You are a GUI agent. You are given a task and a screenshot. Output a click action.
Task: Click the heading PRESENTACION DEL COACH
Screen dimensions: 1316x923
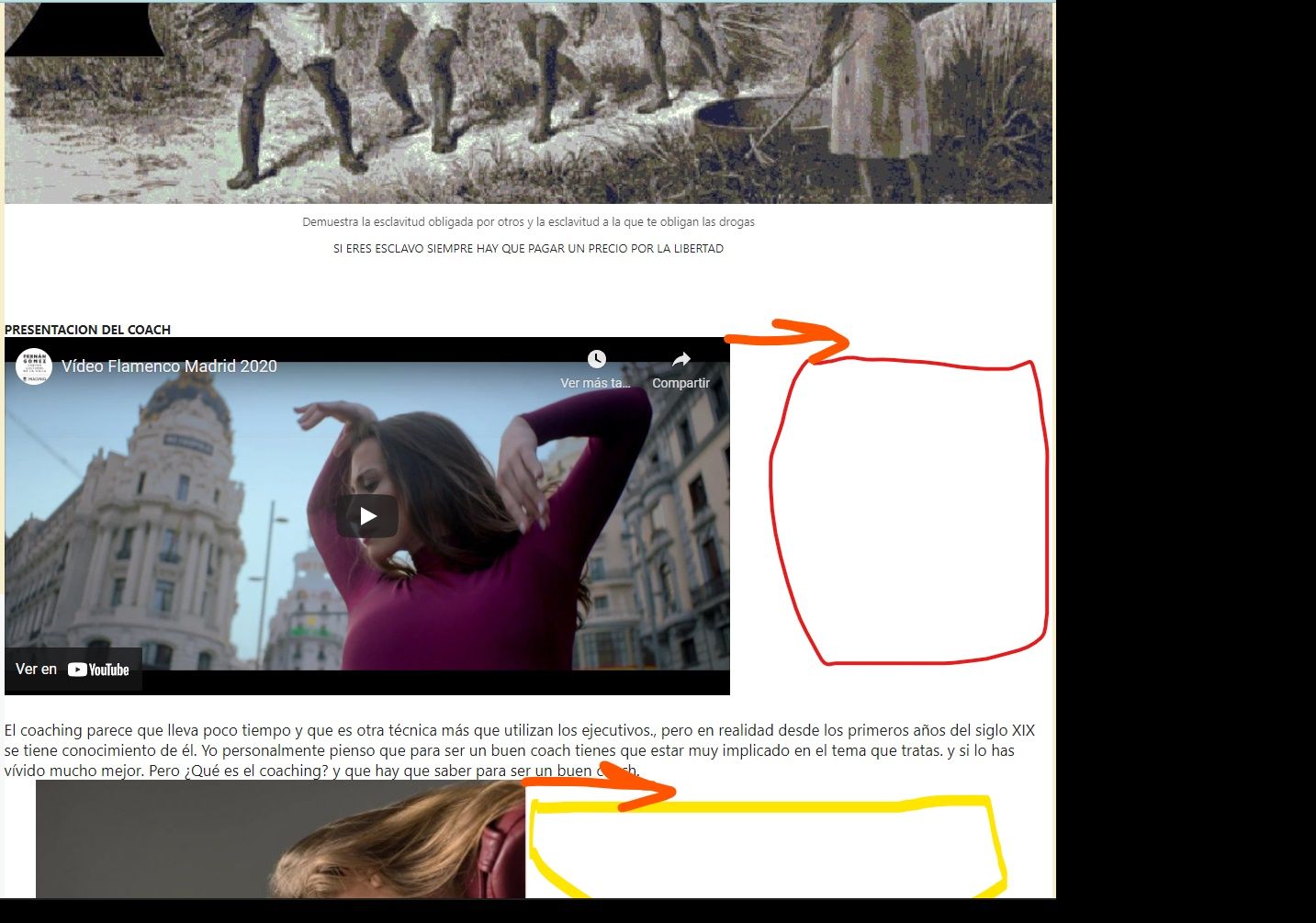click(x=87, y=330)
